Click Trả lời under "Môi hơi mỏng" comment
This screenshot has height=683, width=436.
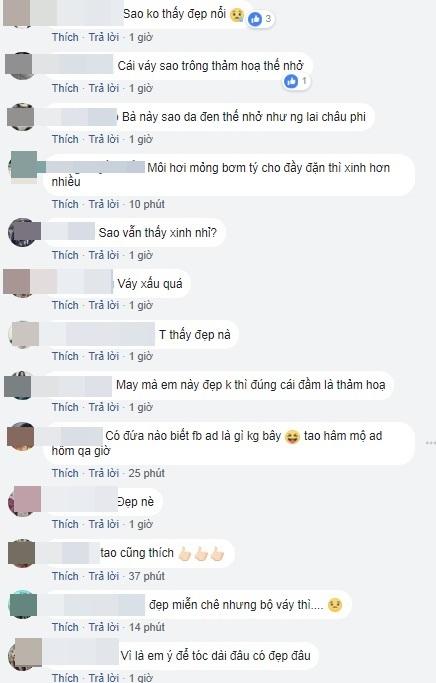104,204
